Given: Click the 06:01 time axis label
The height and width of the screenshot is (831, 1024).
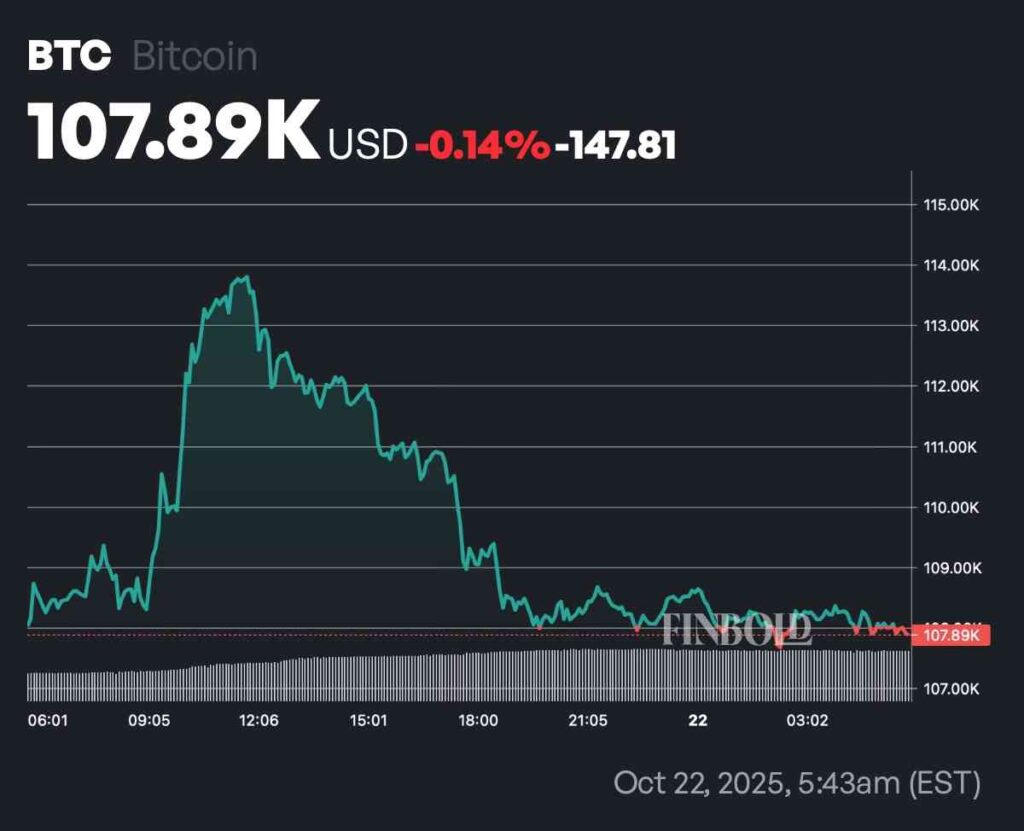Looking at the screenshot, I should pyautogui.click(x=47, y=721).
